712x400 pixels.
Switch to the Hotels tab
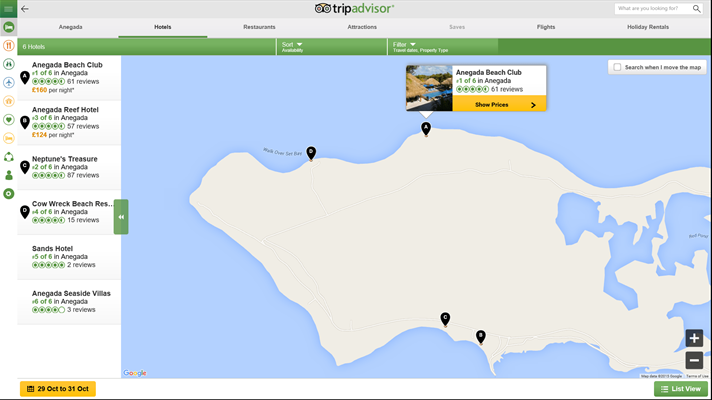click(163, 27)
